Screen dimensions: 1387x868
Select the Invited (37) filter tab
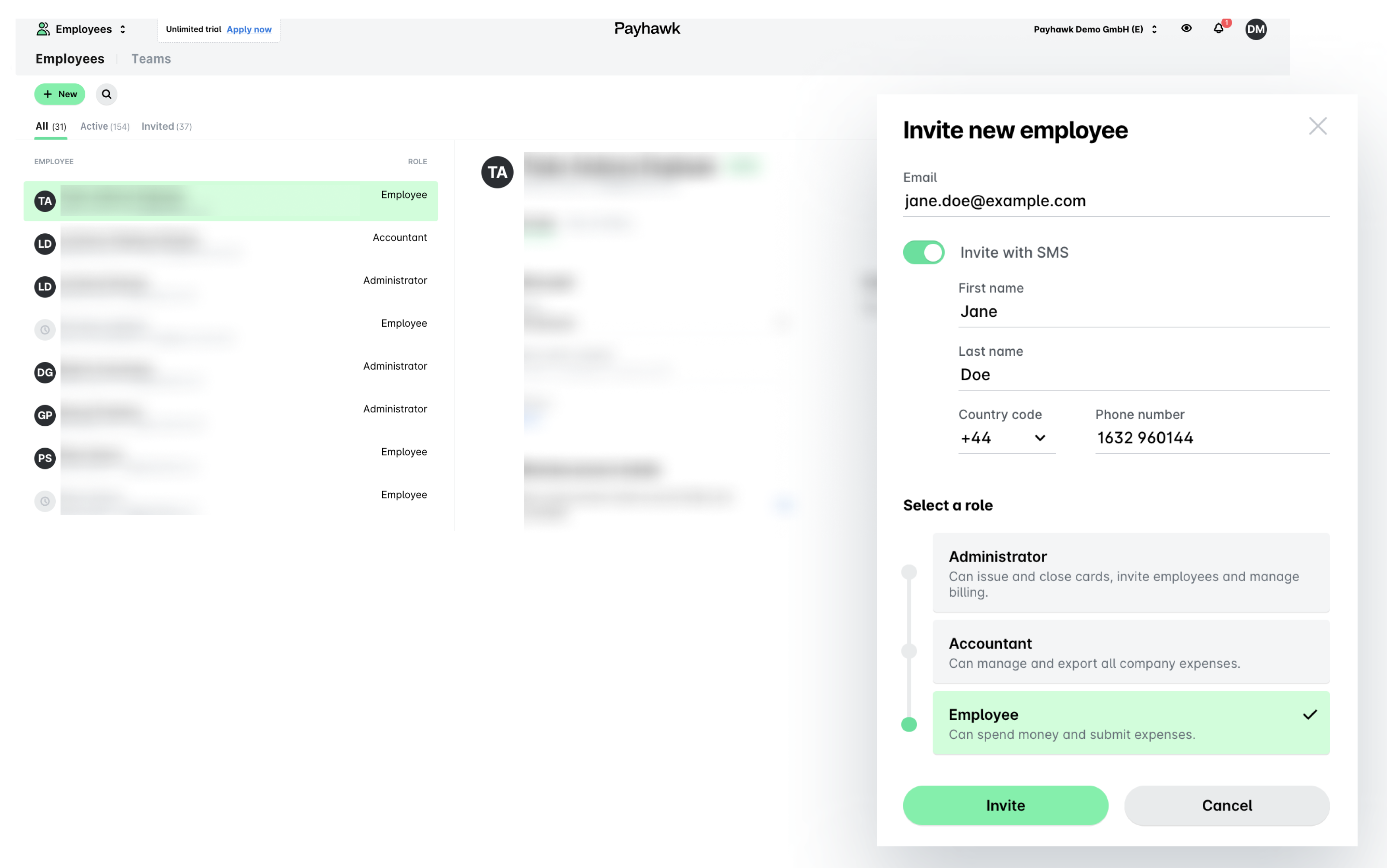[166, 126]
